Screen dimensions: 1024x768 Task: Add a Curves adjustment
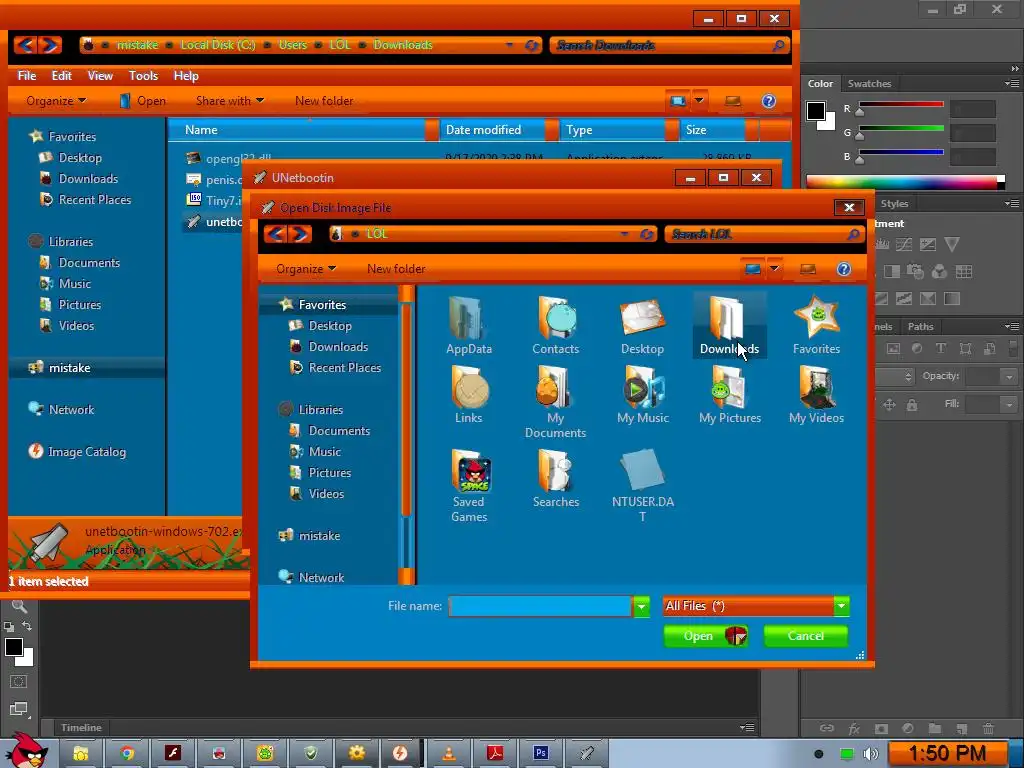click(904, 244)
